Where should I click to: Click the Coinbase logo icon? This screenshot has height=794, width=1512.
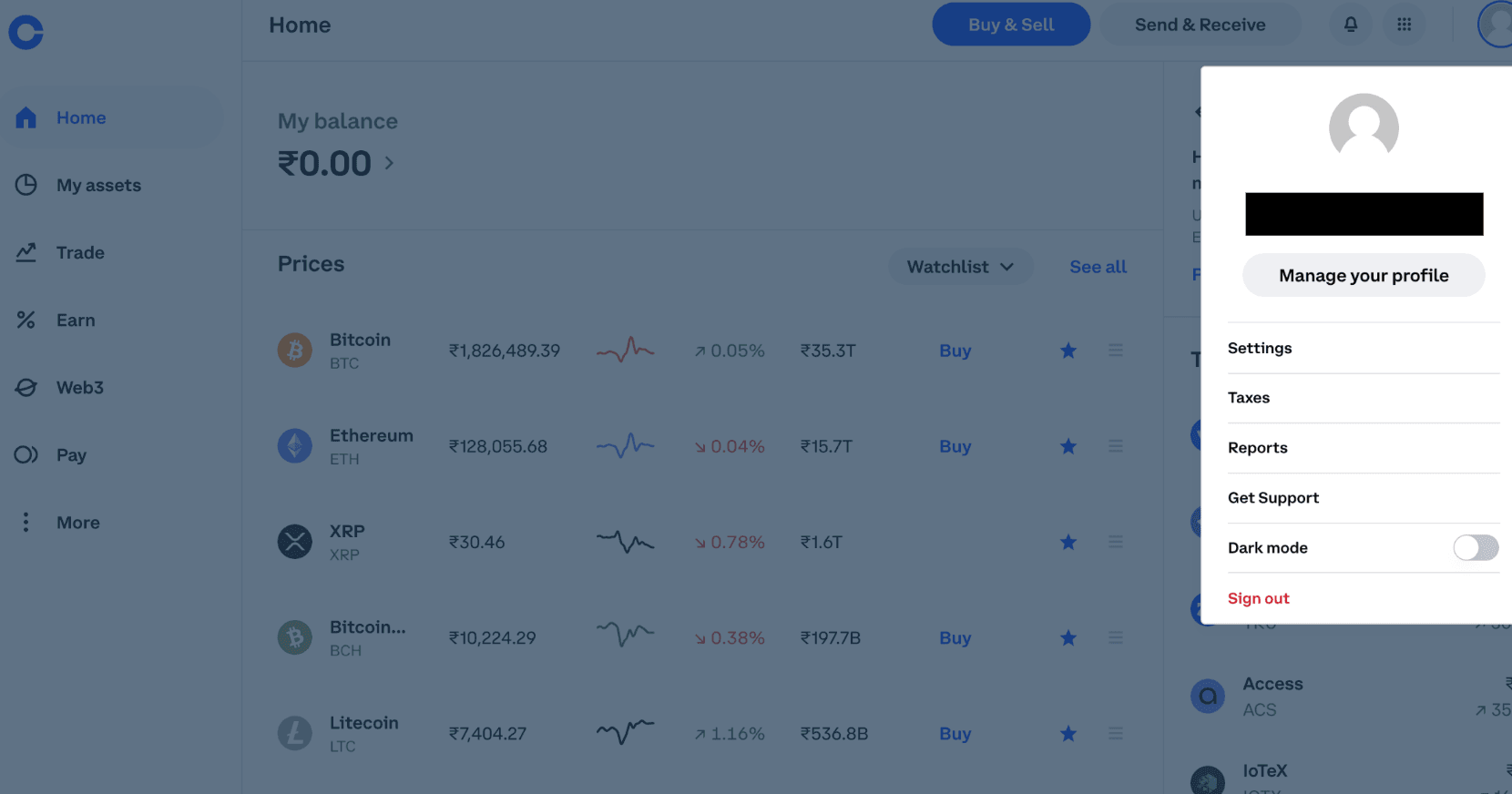[x=26, y=33]
